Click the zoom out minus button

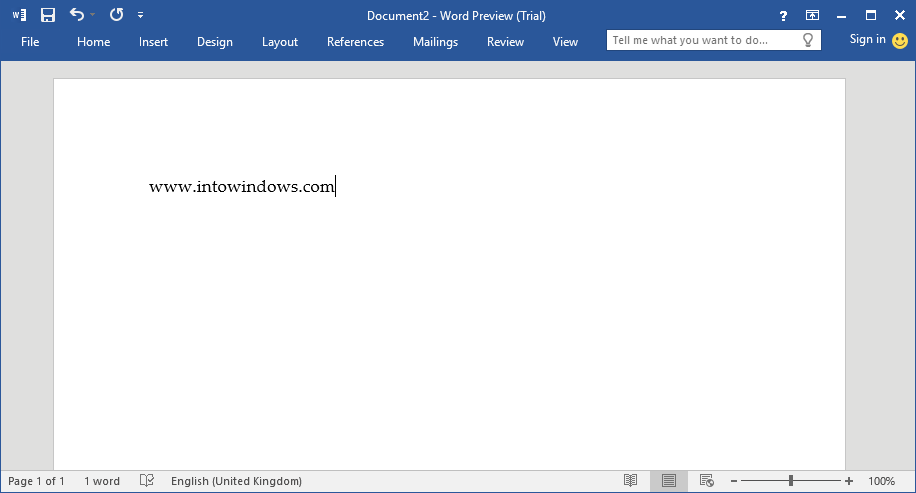[x=734, y=481]
